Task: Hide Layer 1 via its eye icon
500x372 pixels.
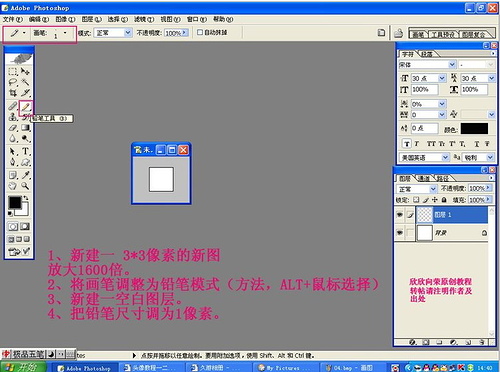Action: pos(399,215)
